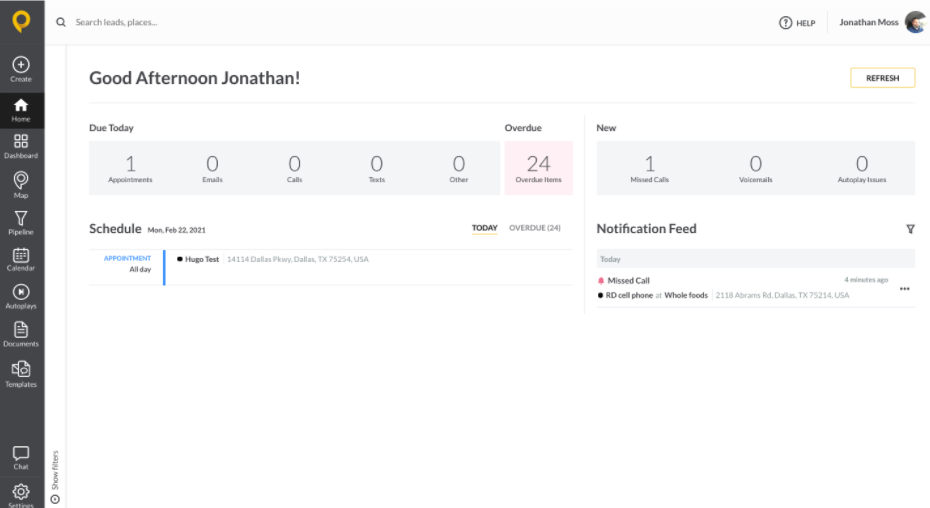Open the RD cell phone contact link

pos(629,295)
